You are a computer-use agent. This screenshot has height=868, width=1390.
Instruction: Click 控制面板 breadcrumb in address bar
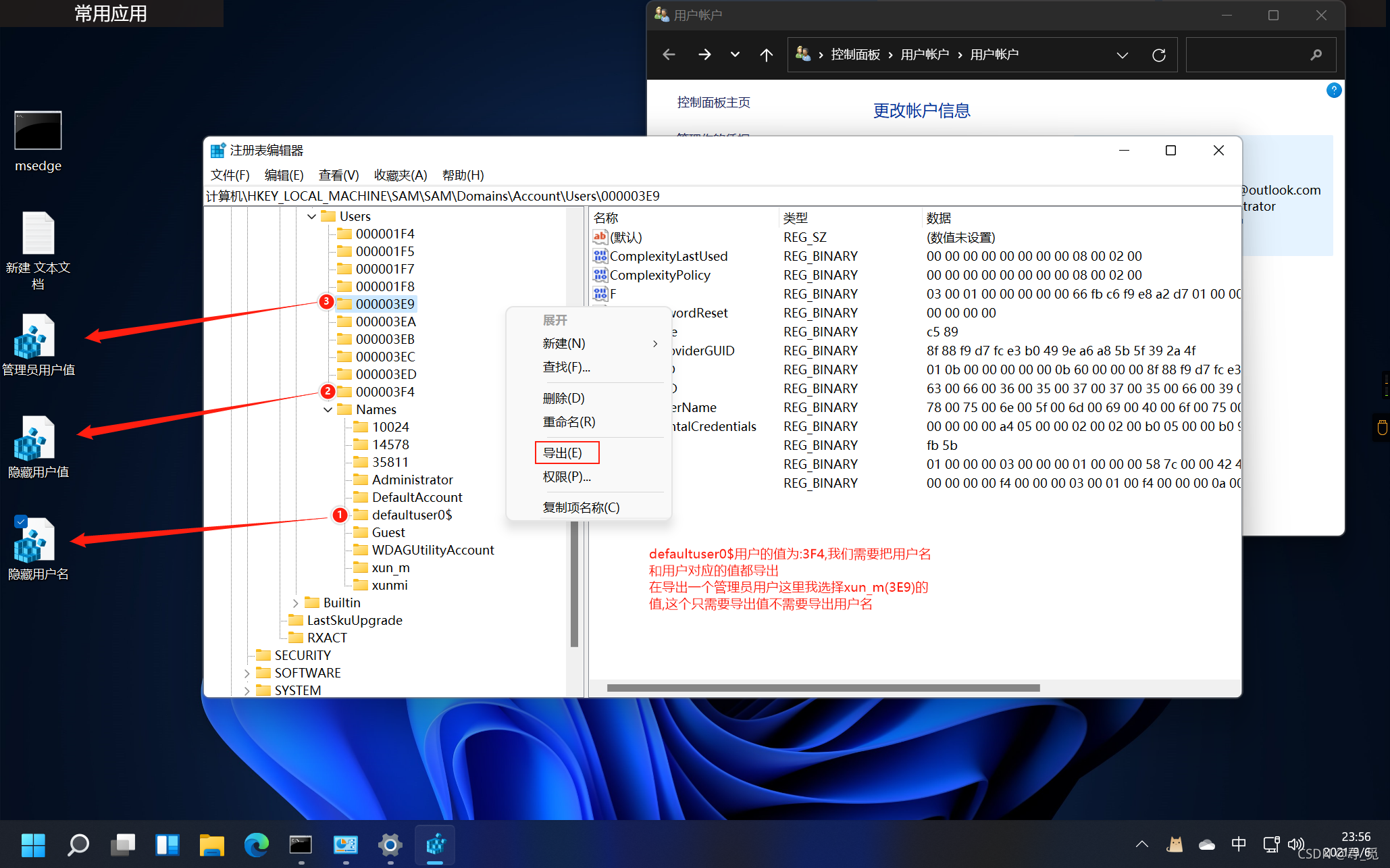[854, 55]
